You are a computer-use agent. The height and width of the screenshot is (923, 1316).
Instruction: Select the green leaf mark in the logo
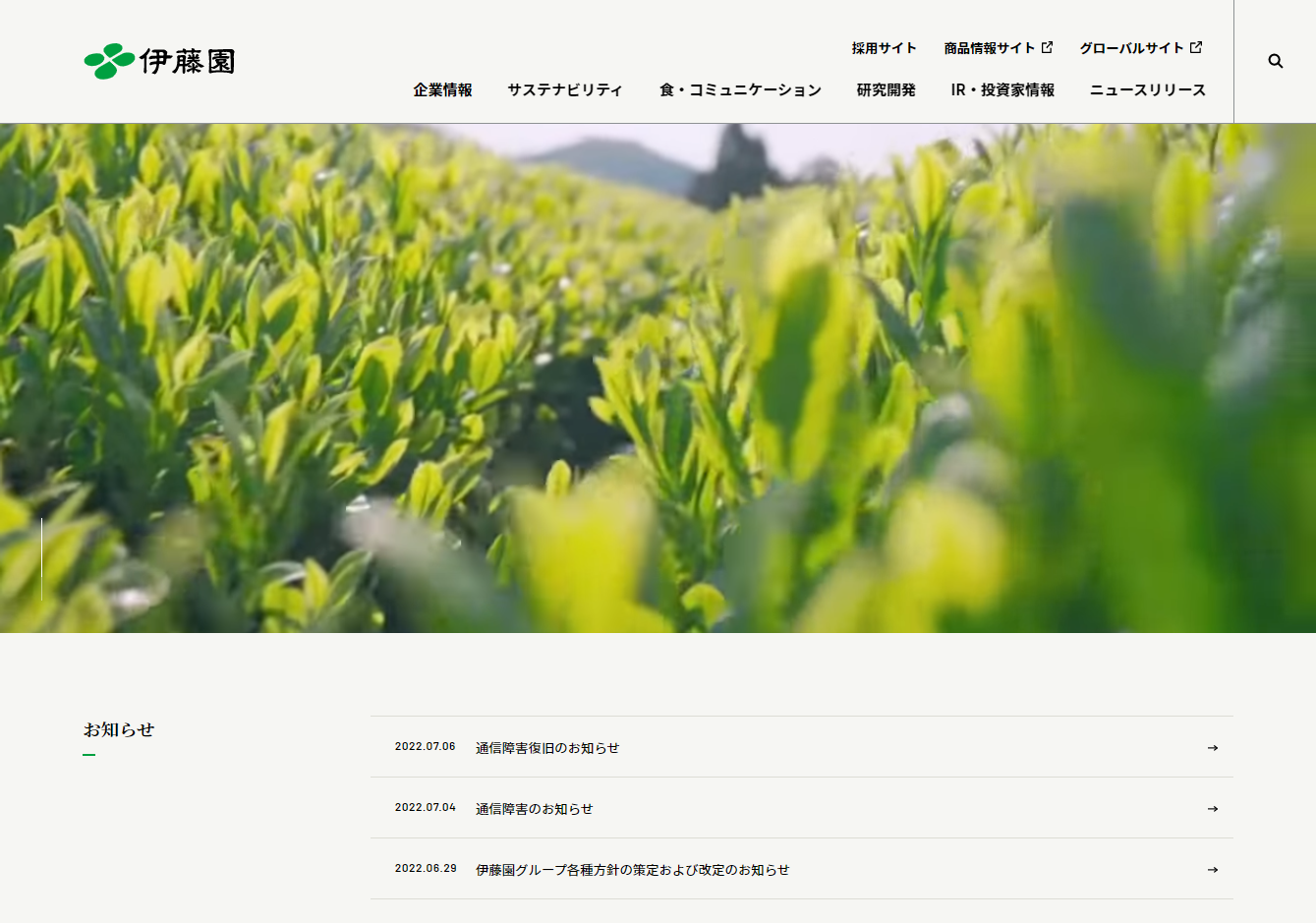pos(107,59)
